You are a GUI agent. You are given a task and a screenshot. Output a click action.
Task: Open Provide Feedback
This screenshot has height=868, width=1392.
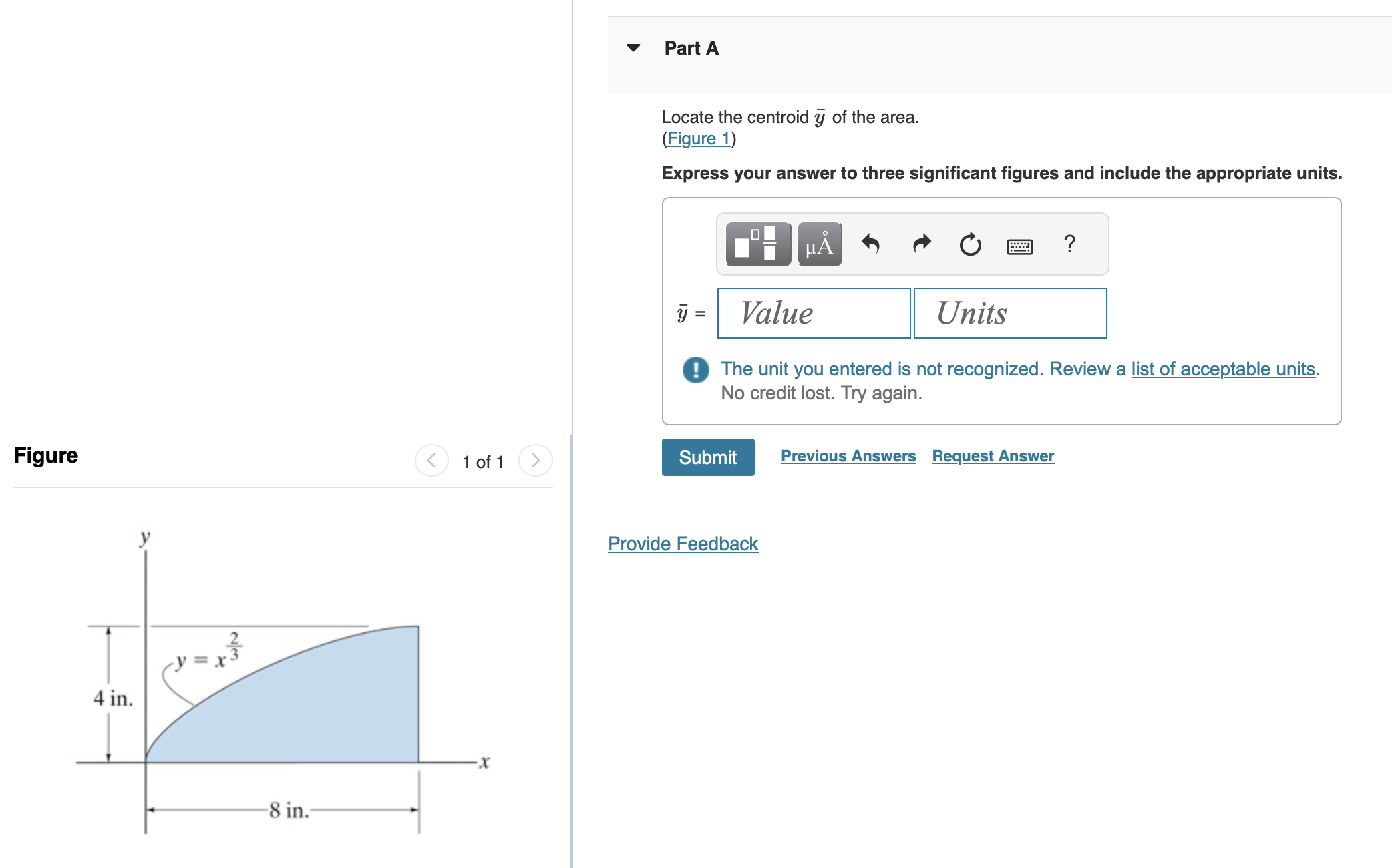pyautogui.click(x=683, y=544)
